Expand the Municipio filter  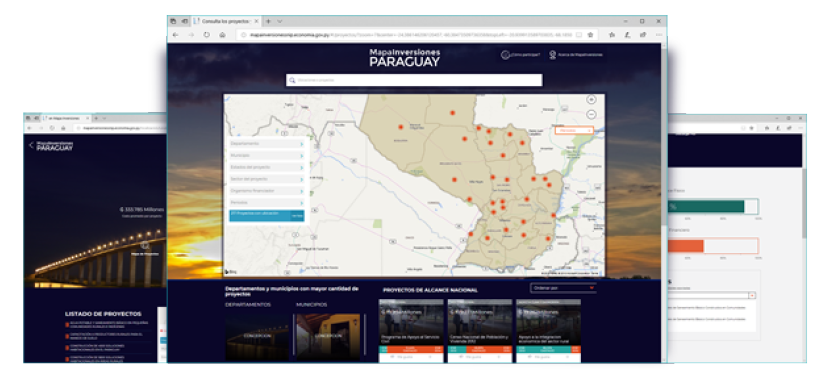(x=266, y=155)
